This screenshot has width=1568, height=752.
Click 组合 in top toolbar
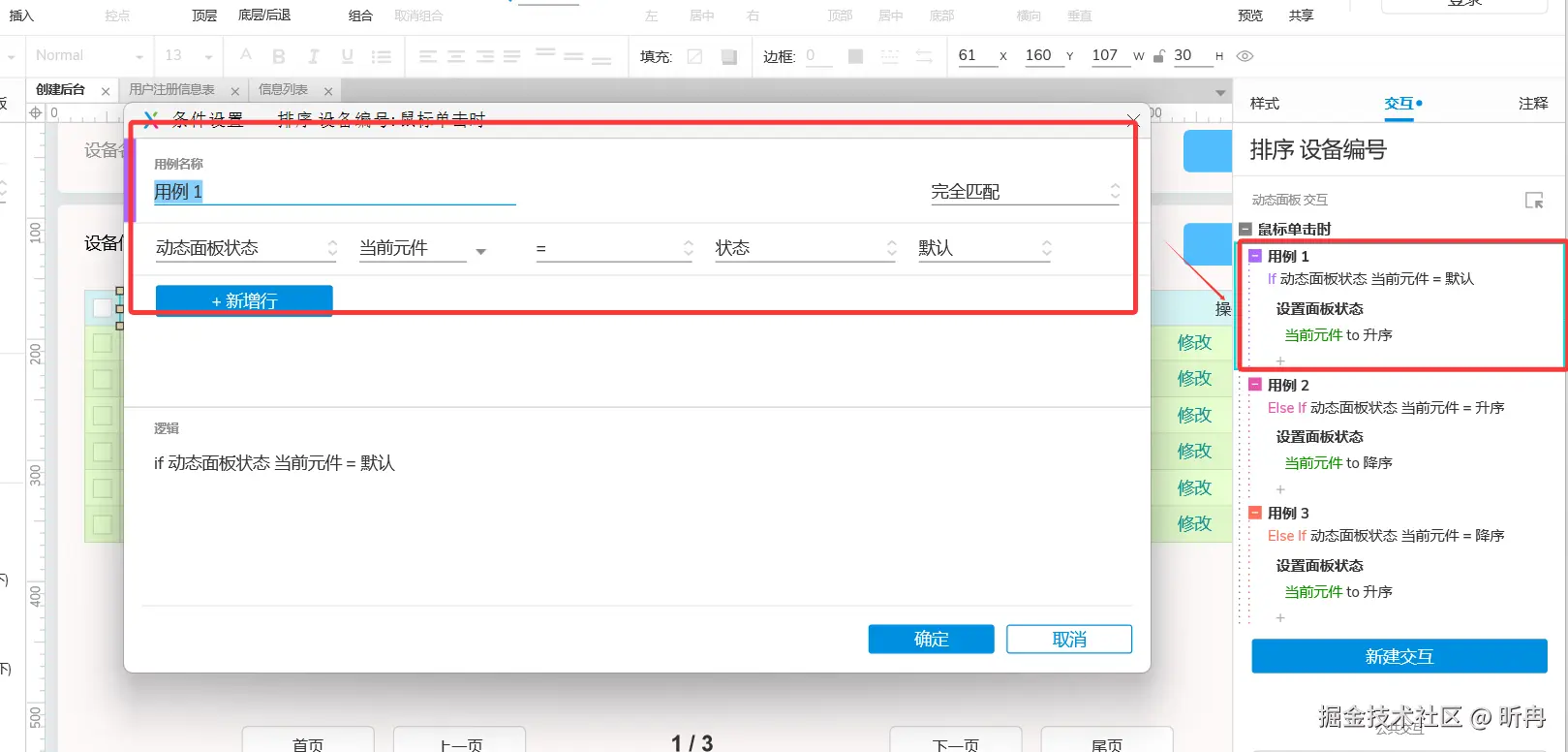tap(360, 16)
